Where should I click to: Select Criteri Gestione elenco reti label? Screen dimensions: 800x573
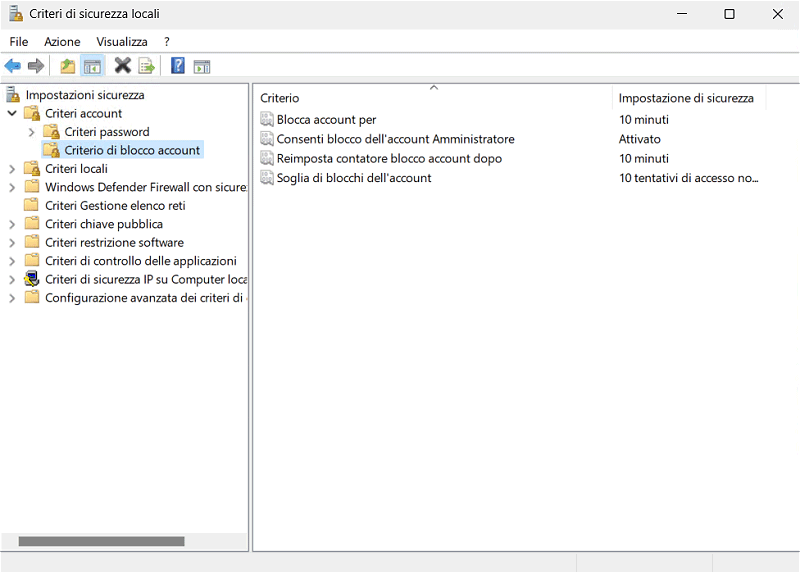coord(115,205)
